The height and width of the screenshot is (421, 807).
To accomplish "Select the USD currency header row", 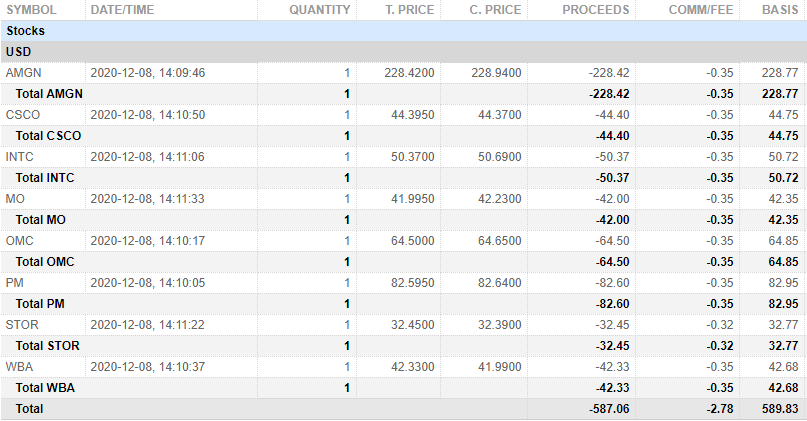I will coord(404,52).
